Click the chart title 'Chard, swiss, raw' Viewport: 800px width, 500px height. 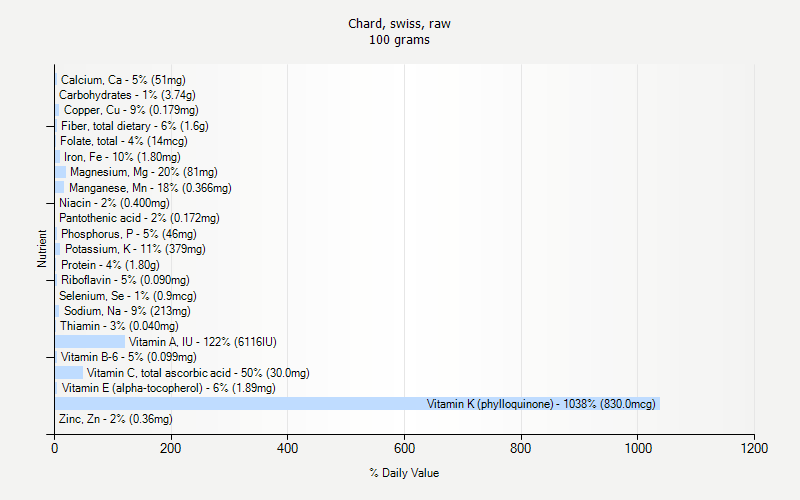coord(399,24)
